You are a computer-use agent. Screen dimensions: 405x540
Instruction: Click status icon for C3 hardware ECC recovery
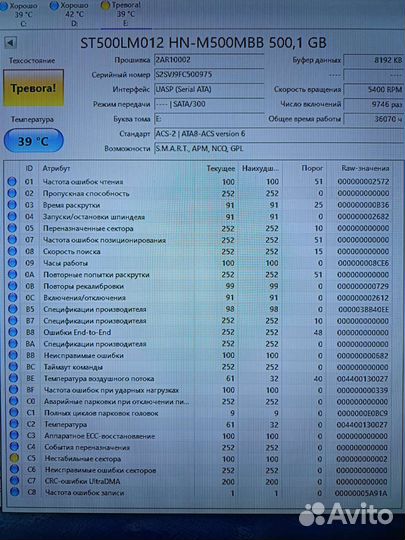click(x=14, y=436)
